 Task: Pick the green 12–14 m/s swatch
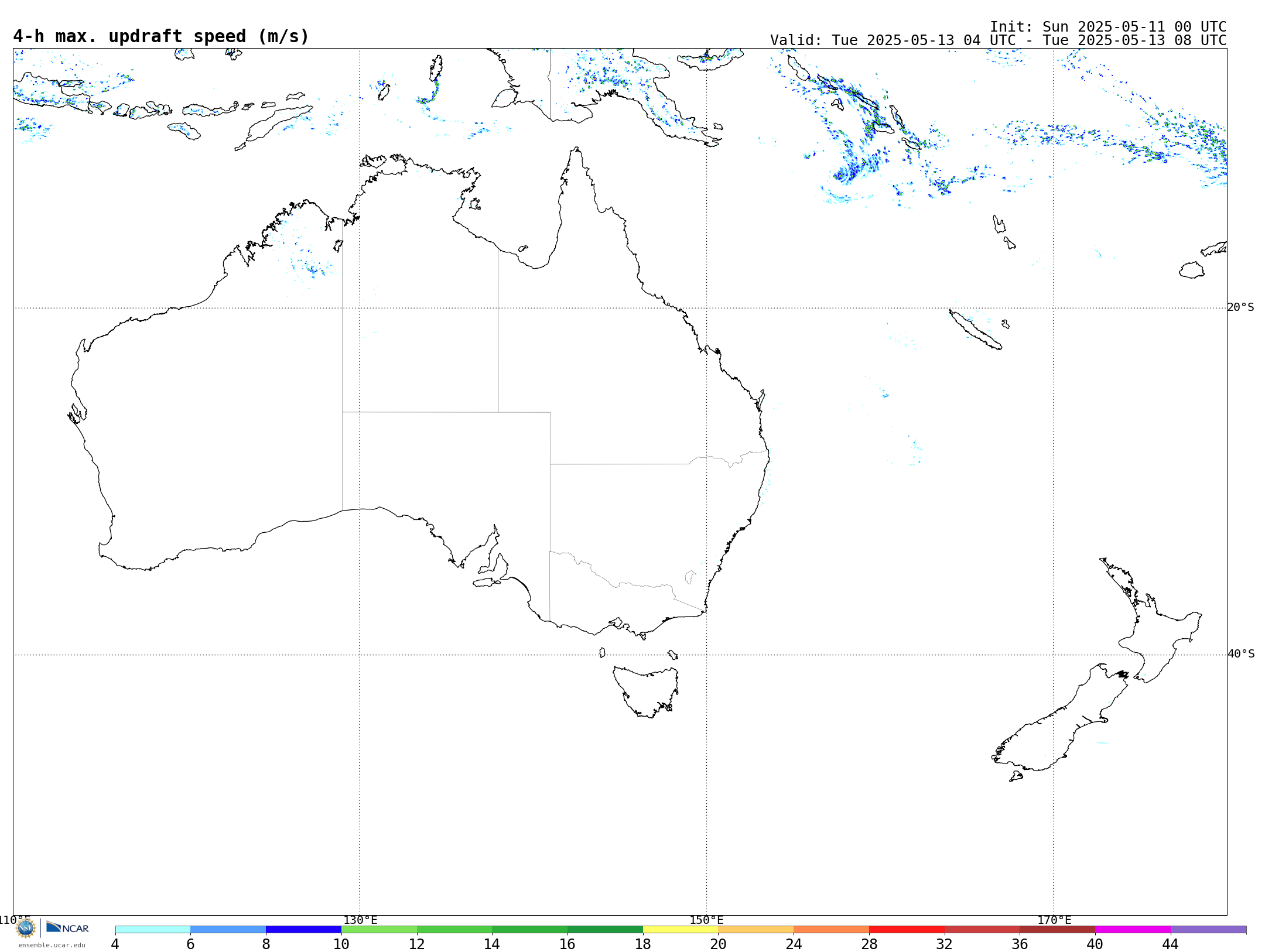(454, 929)
